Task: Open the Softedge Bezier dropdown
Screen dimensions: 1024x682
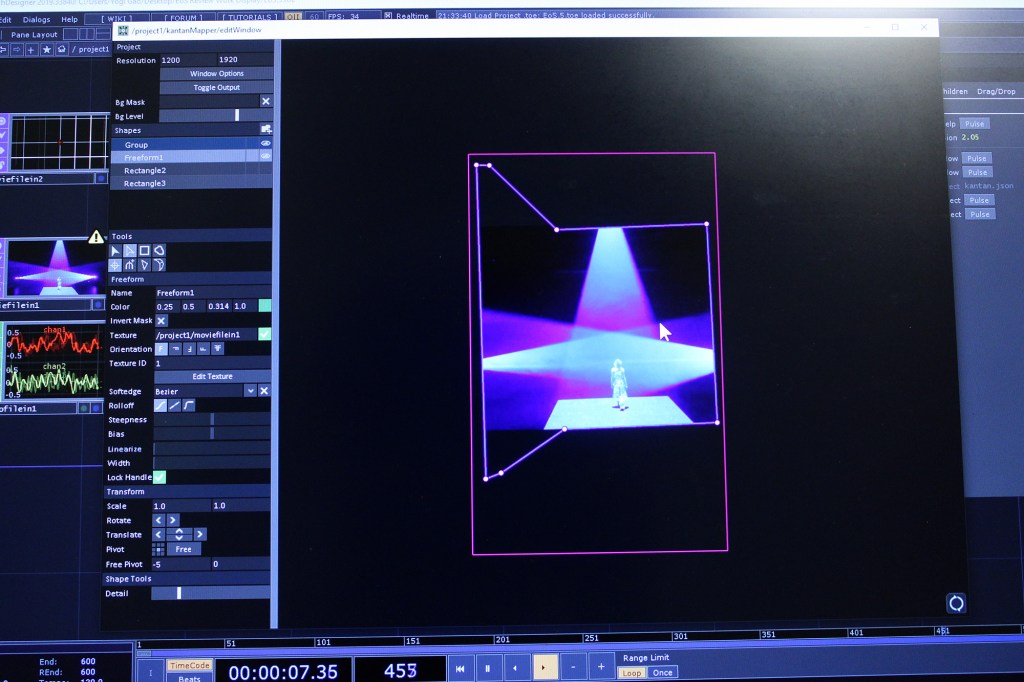Action: tap(250, 391)
